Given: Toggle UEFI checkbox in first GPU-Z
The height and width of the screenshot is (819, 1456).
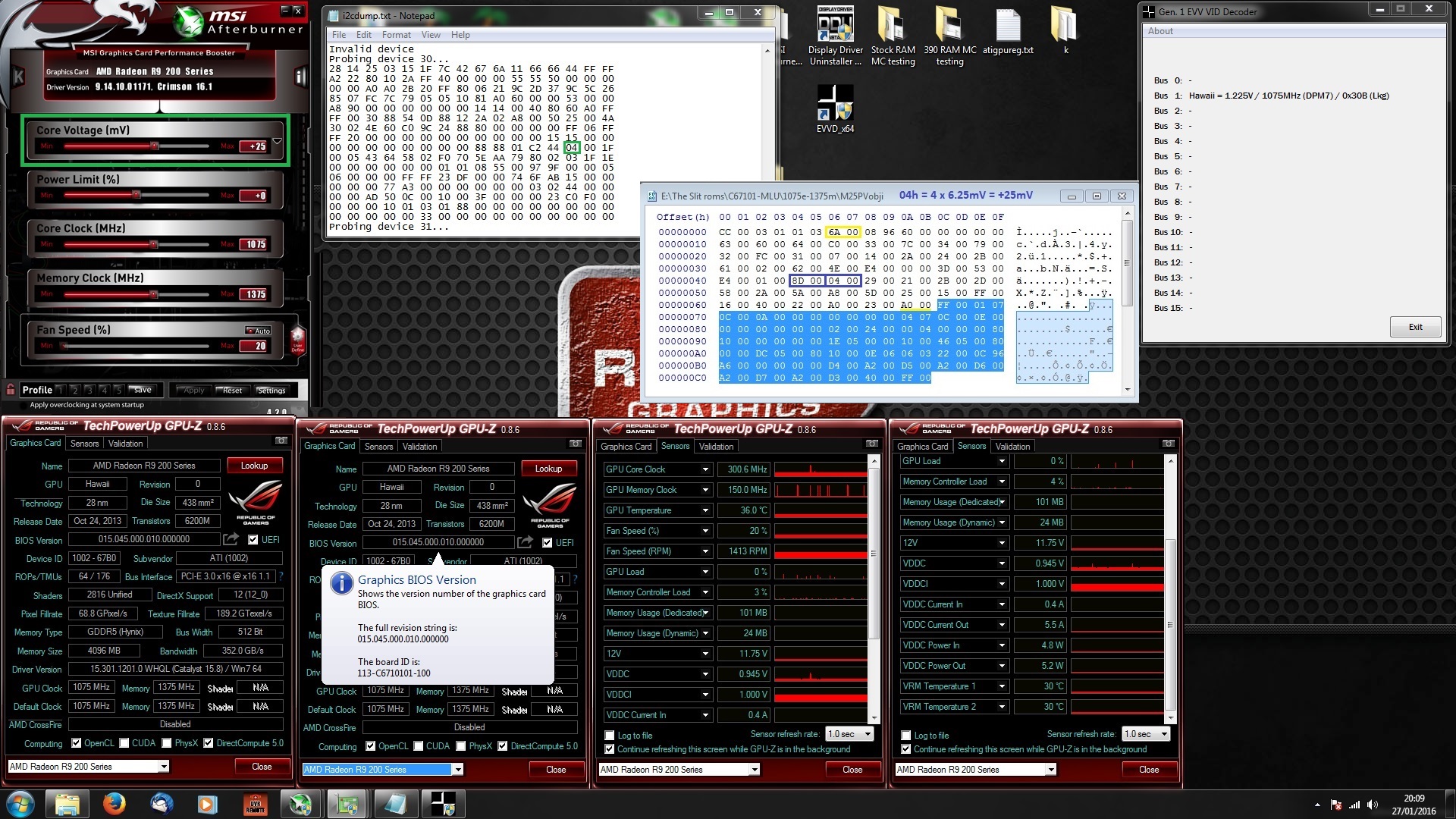Looking at the screenshot, I should pyautogui.click(x=253, y=540).
